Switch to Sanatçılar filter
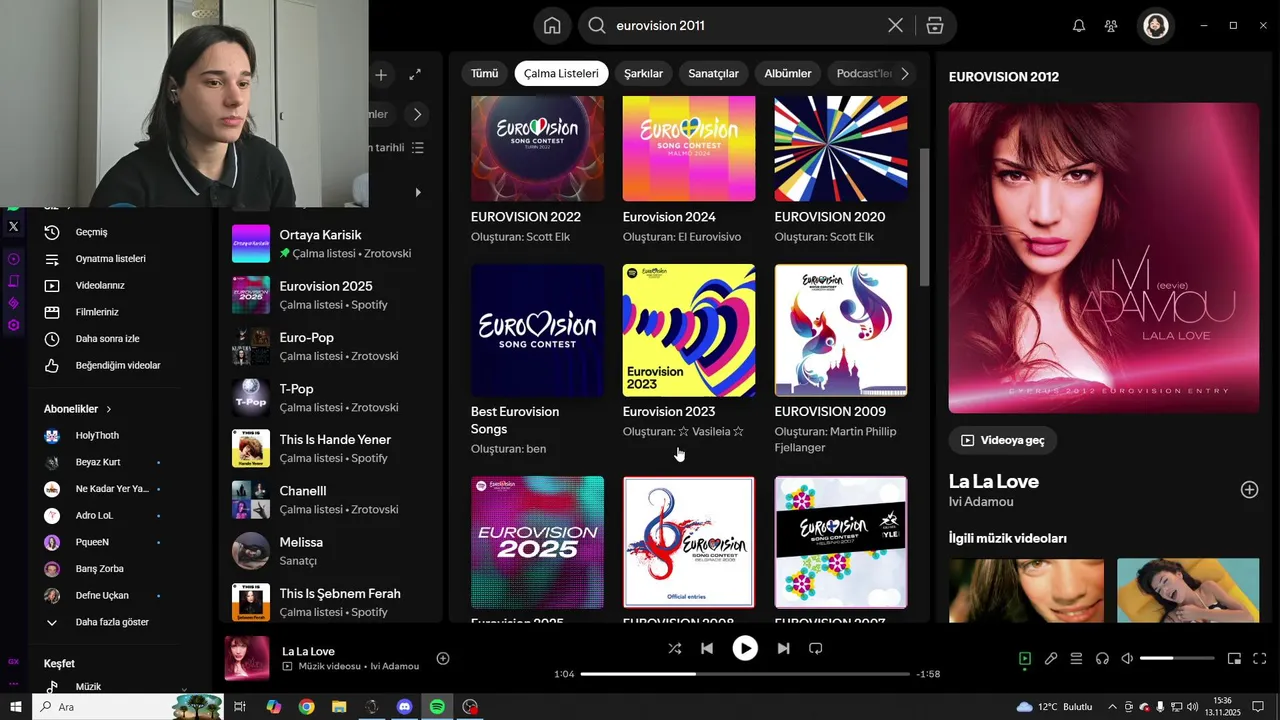Viewport: 1280px width, 720px height. [x=713, y=74]
